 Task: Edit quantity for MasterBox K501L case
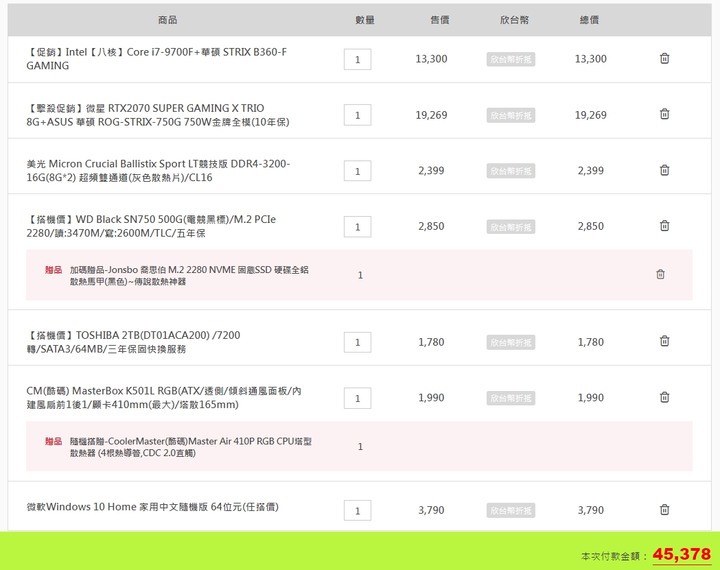pos(357,398)
